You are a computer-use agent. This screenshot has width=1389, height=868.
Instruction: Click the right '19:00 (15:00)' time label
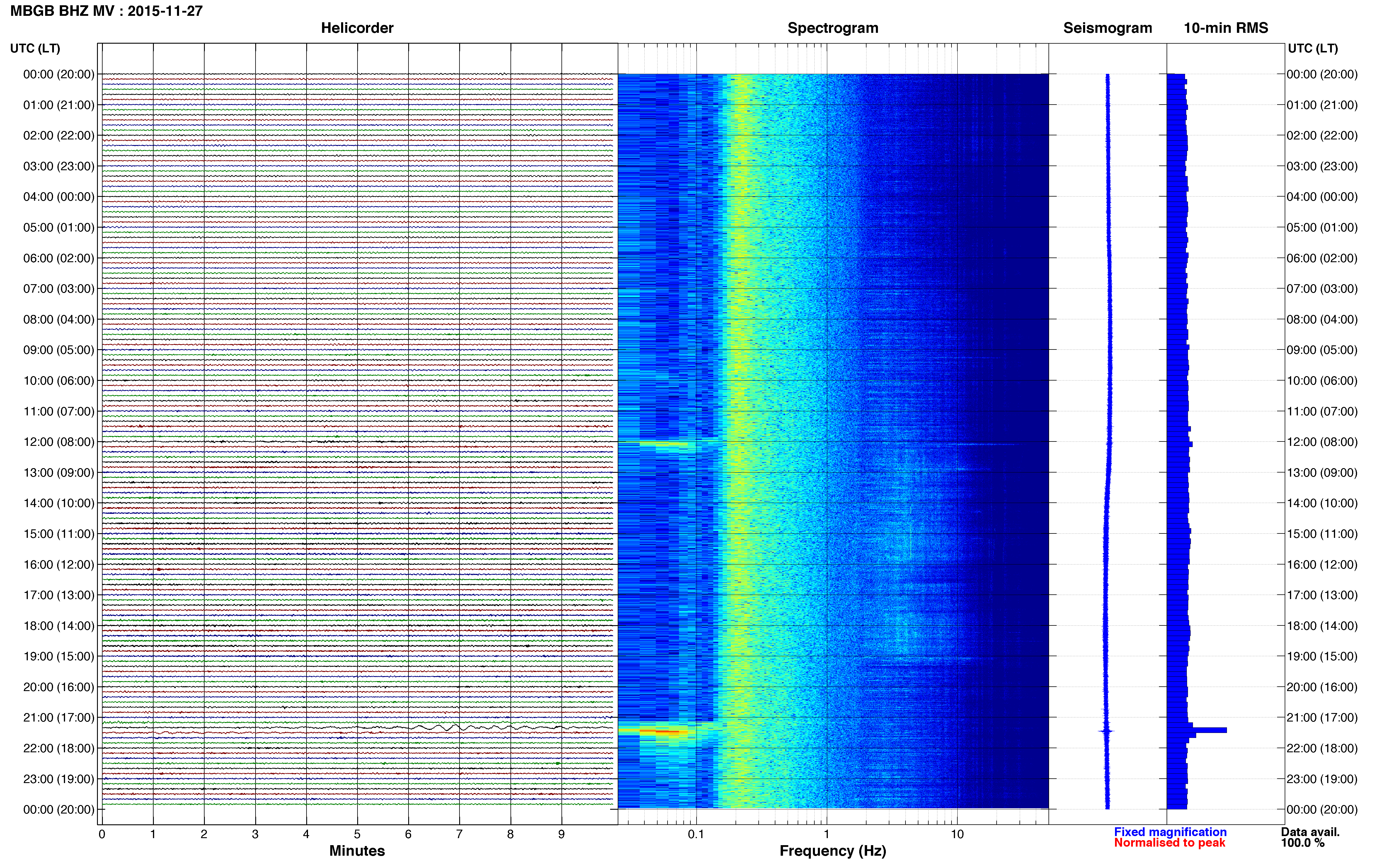[1322, 657]
